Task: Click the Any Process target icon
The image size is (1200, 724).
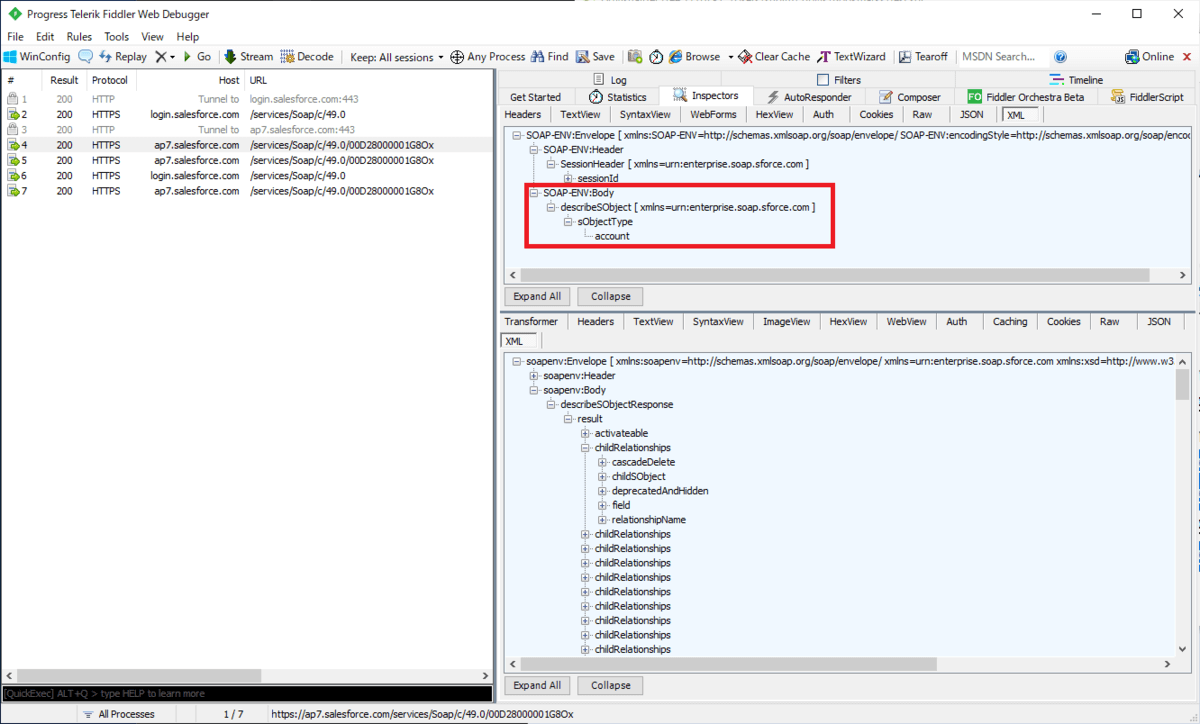Action: point(488,57)
